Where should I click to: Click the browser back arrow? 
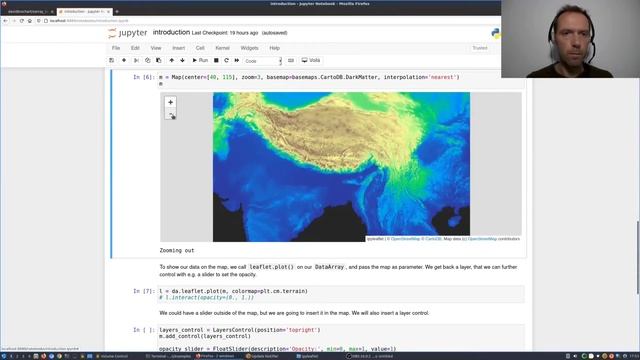click(5, 20)
